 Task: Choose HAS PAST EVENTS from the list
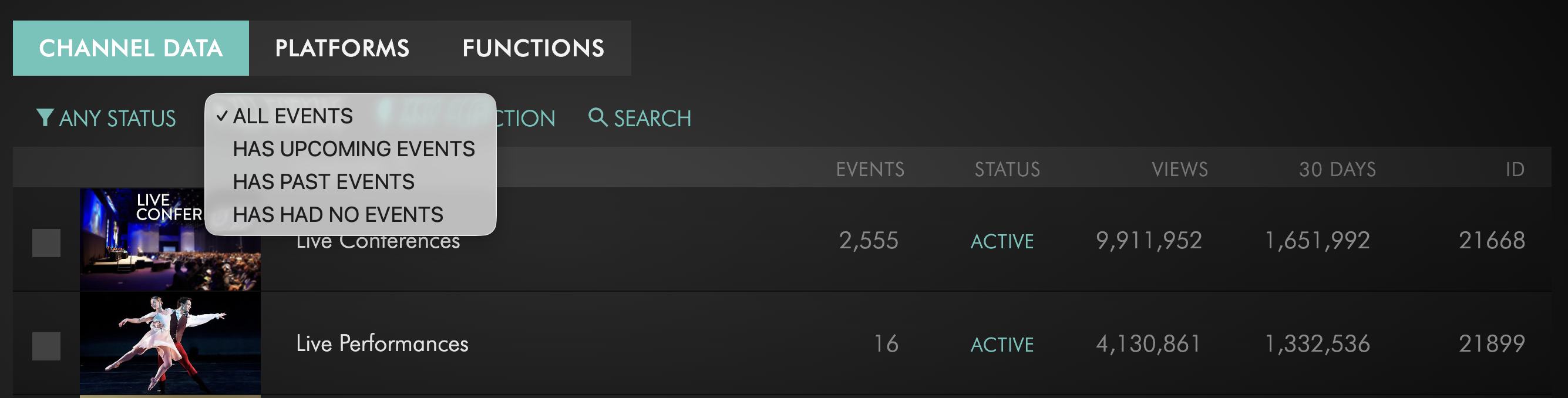(323, 182)
